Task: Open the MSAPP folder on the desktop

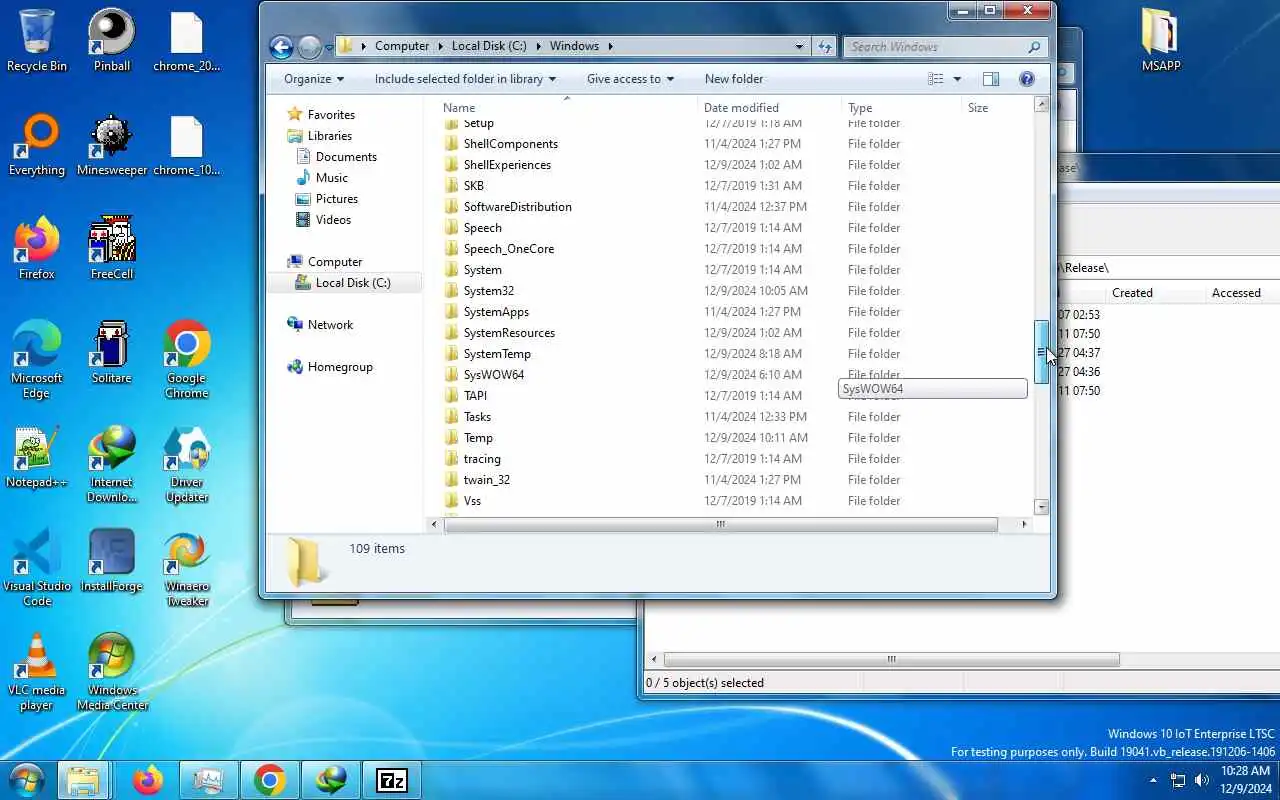Action: click(1161, 41)
